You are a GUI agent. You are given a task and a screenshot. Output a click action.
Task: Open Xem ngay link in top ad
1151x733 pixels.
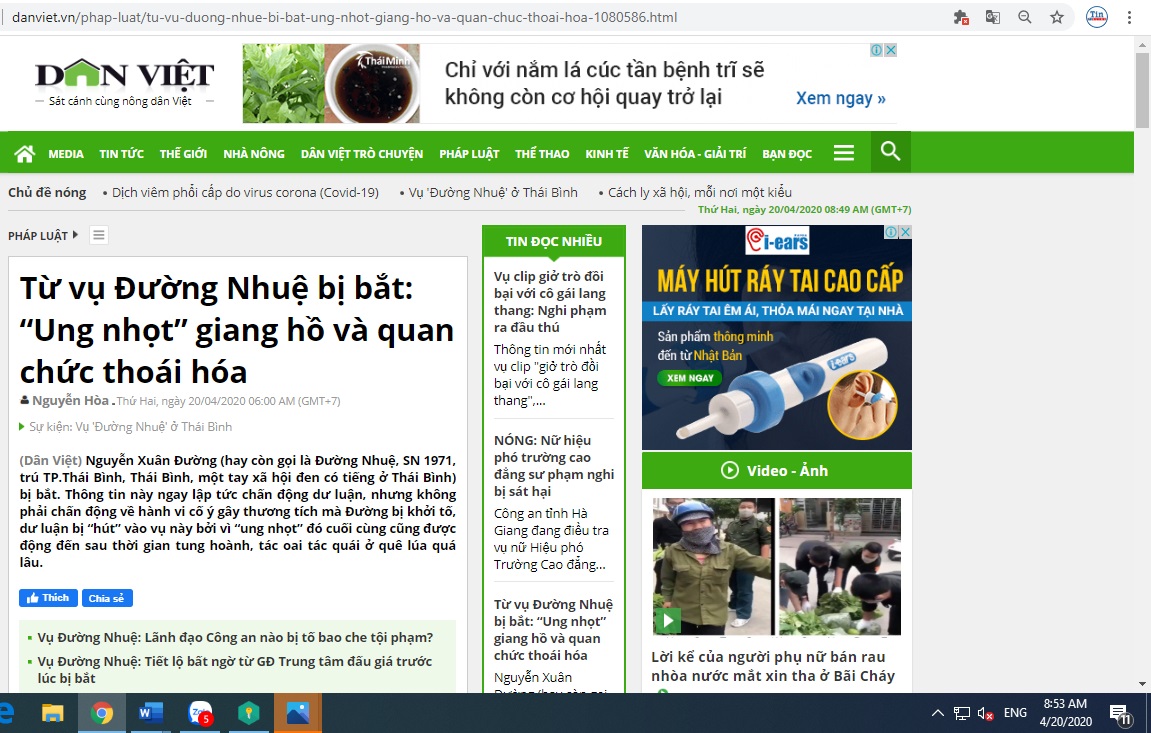[841, 98]
